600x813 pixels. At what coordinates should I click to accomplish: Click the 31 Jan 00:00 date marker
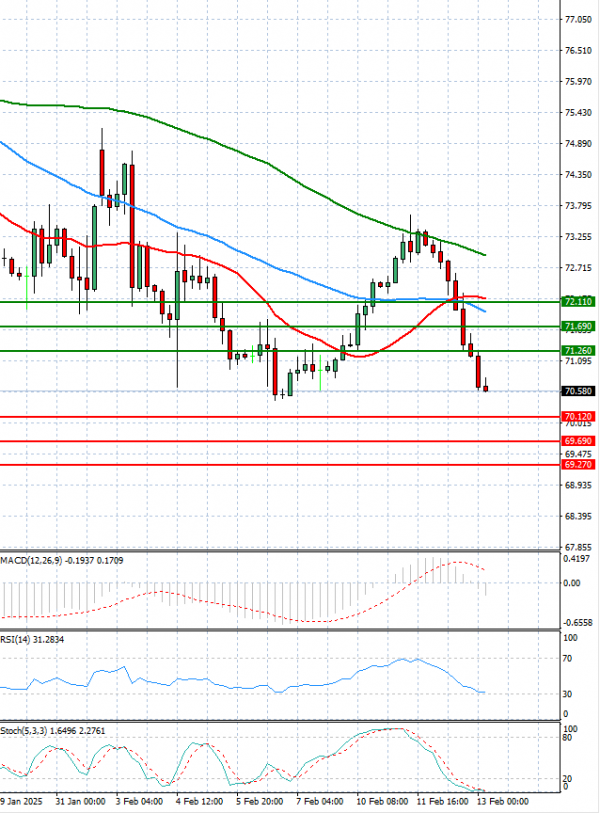79,801
